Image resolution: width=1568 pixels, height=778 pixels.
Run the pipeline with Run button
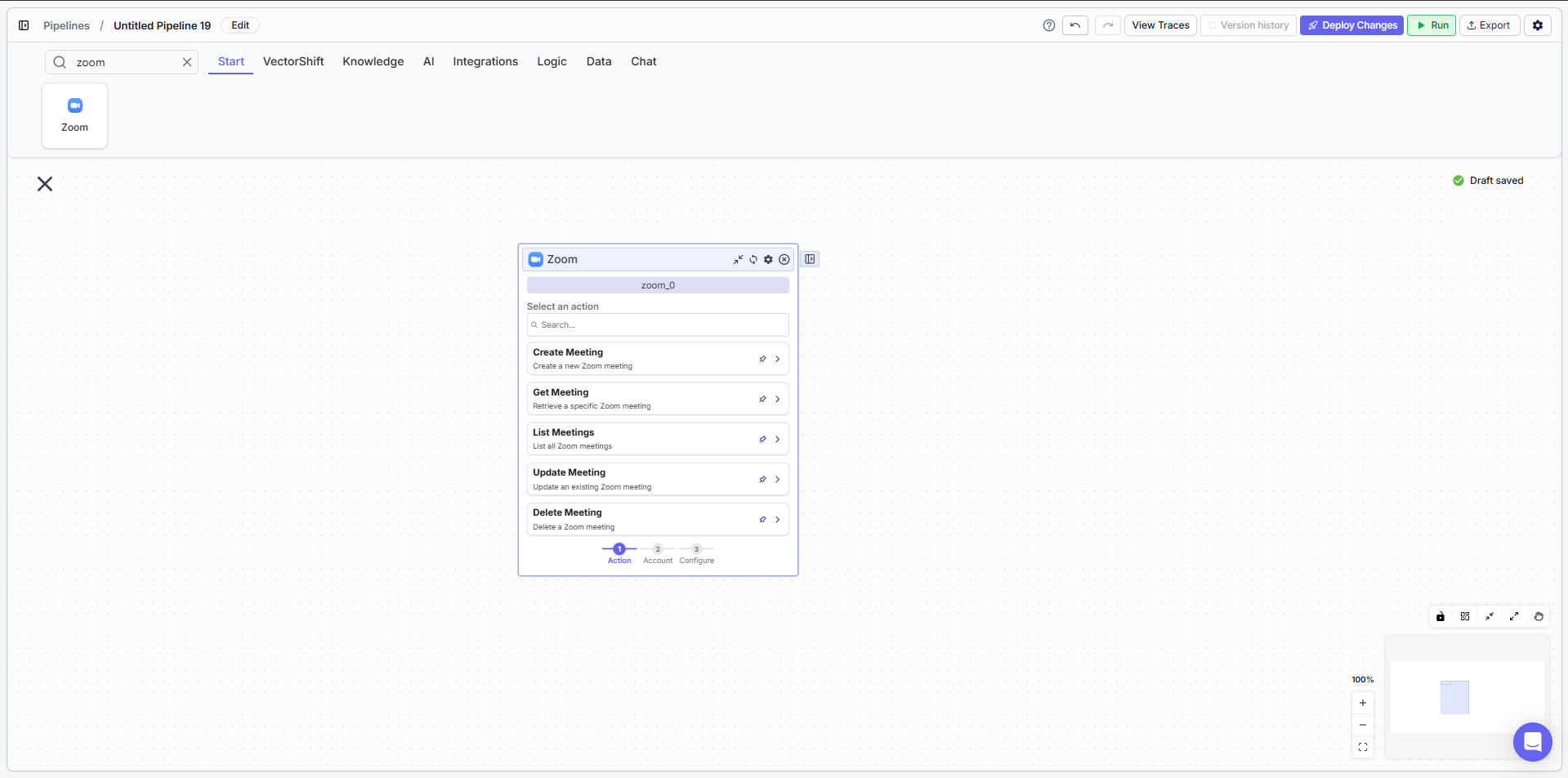point(1432,25)
